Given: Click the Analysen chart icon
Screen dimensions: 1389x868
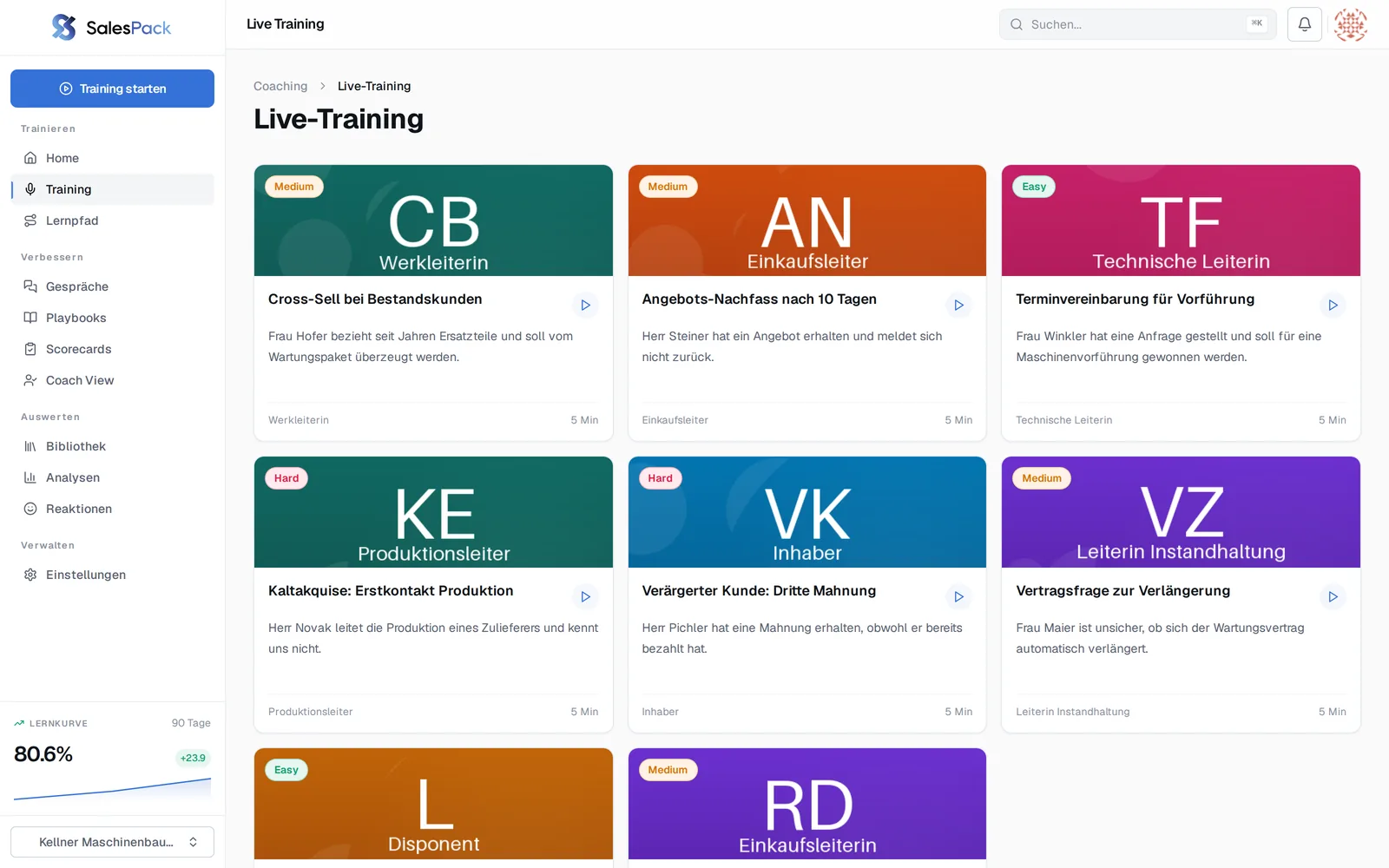Looking at the screenshot, I should pos(30,477).
